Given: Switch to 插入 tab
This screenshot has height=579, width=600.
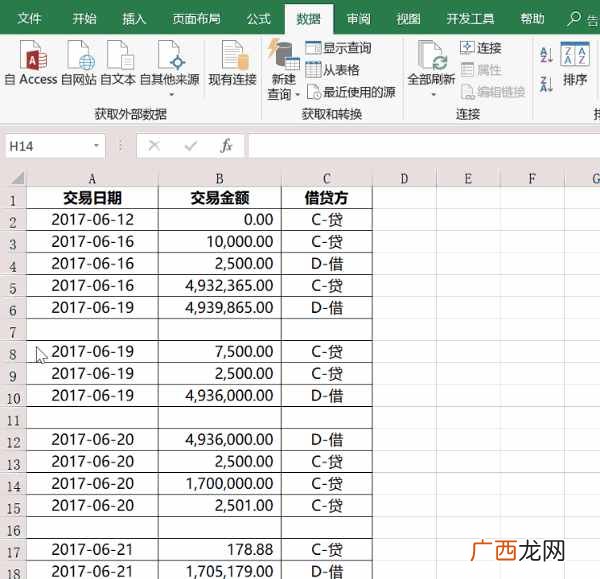Looking at the screenshot, I should 134,18.
